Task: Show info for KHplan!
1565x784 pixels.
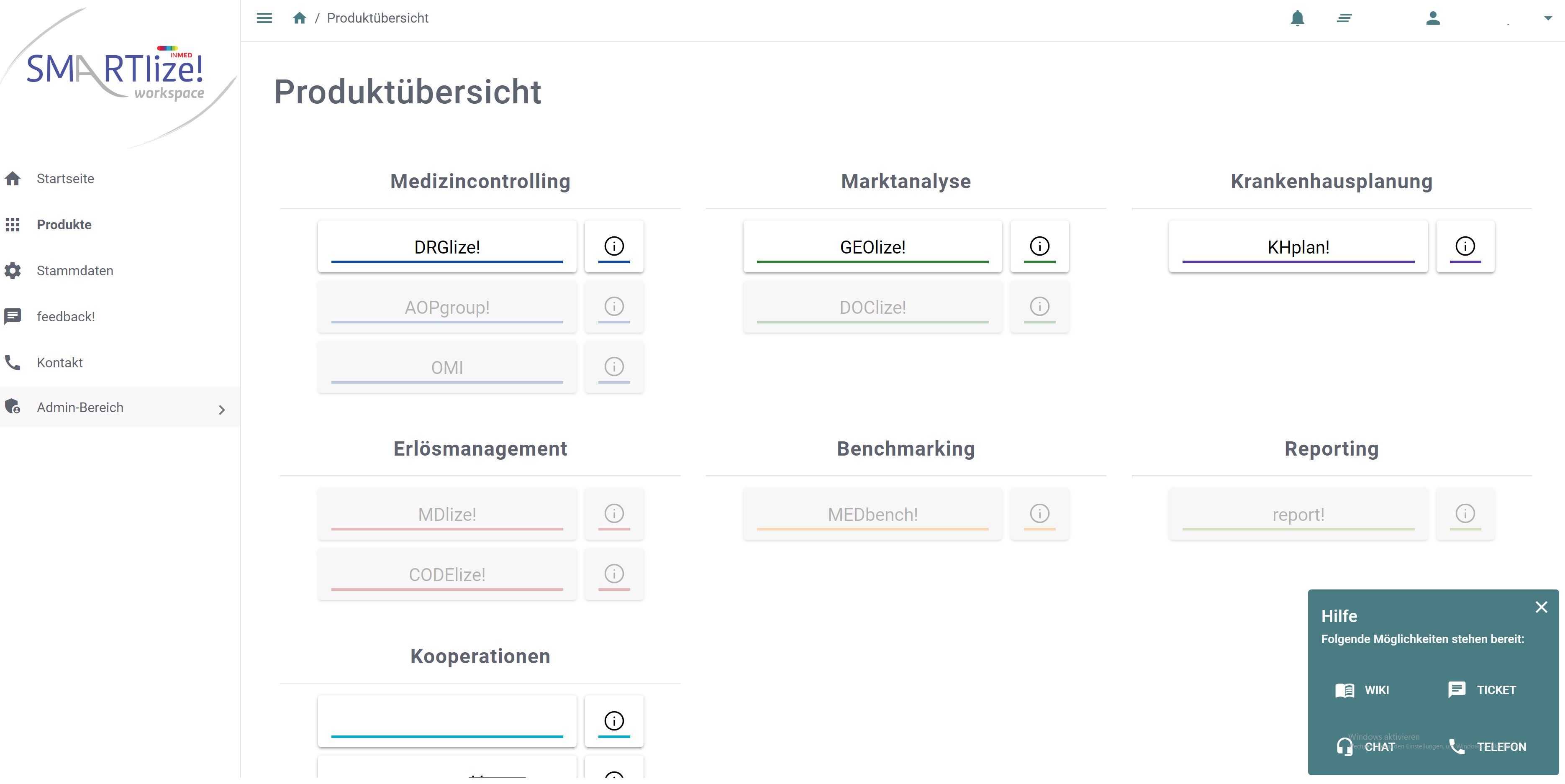Action: (1465, 246)
